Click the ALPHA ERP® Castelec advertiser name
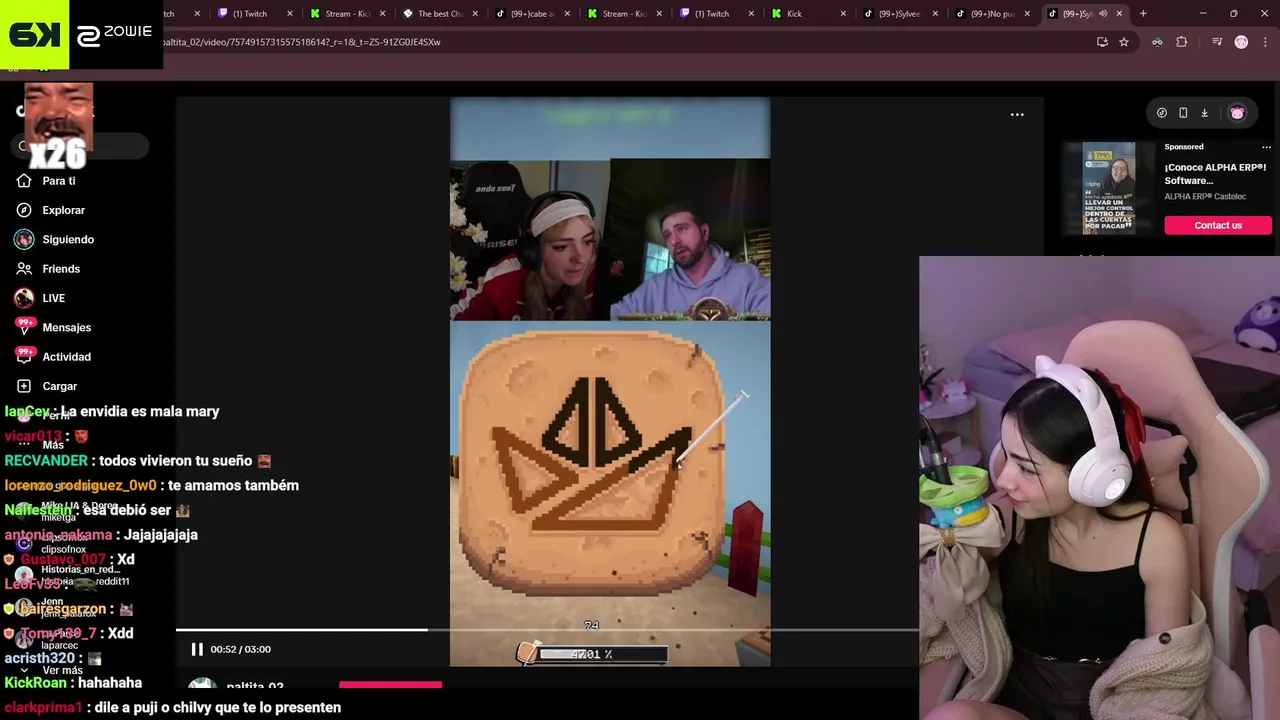The width and height of the screenshot is (1280, 720). pyautogui.click(x=1205, y=197)
